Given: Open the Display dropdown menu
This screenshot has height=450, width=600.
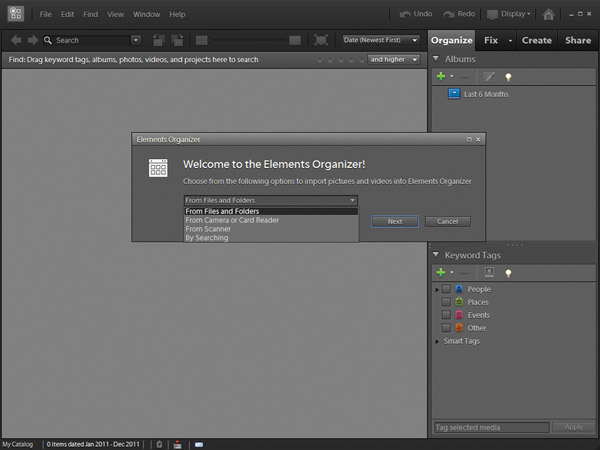Looking at the screenshot, I should [x=509, y=14].
